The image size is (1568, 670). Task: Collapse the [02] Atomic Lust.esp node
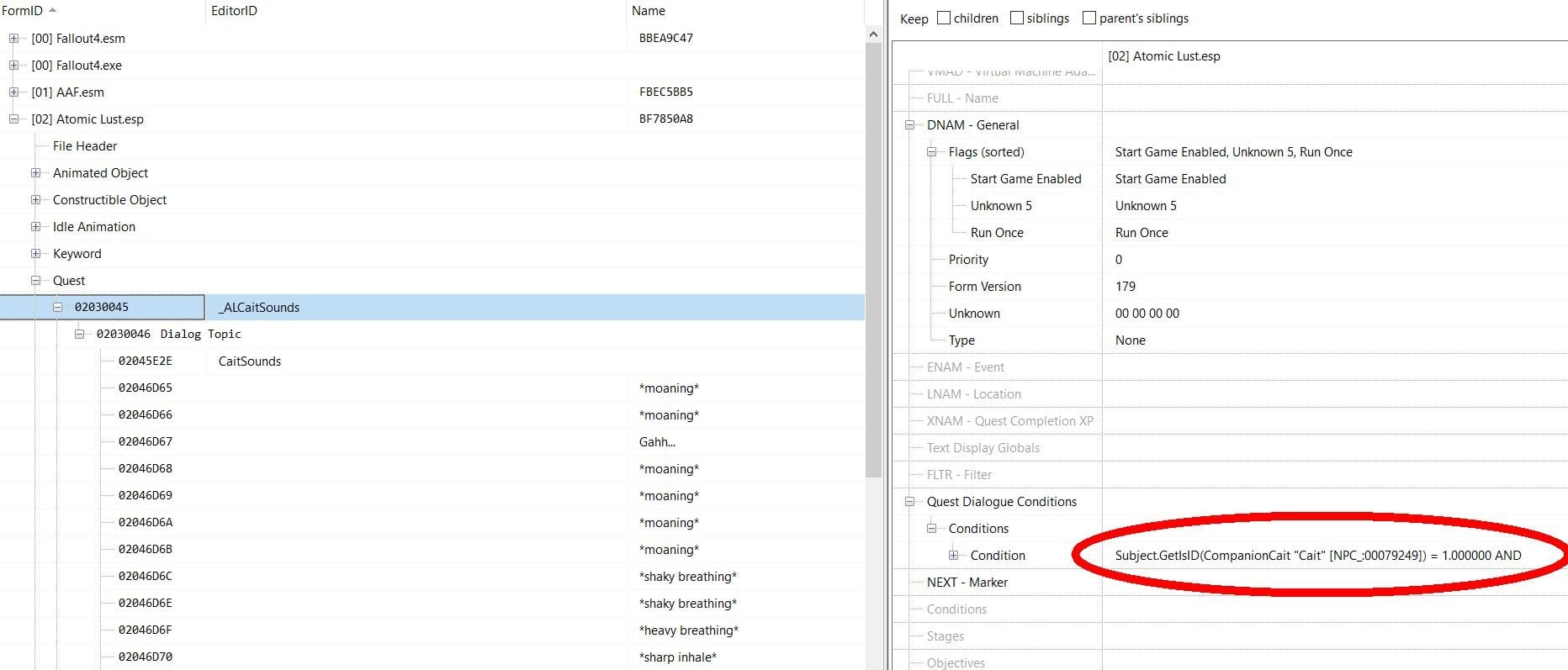point(13,119)
